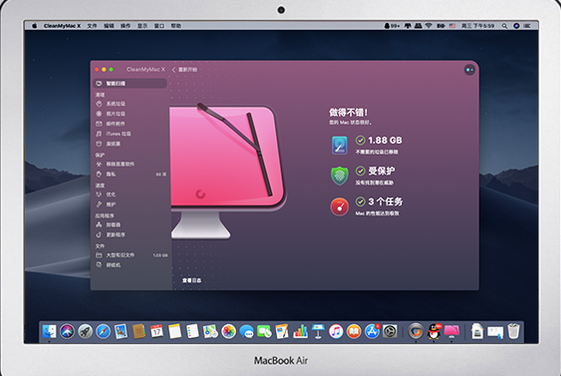Open Safari compass in the Dock
The width and height of the screenshot is (561, 376).
tap(103, 332)
